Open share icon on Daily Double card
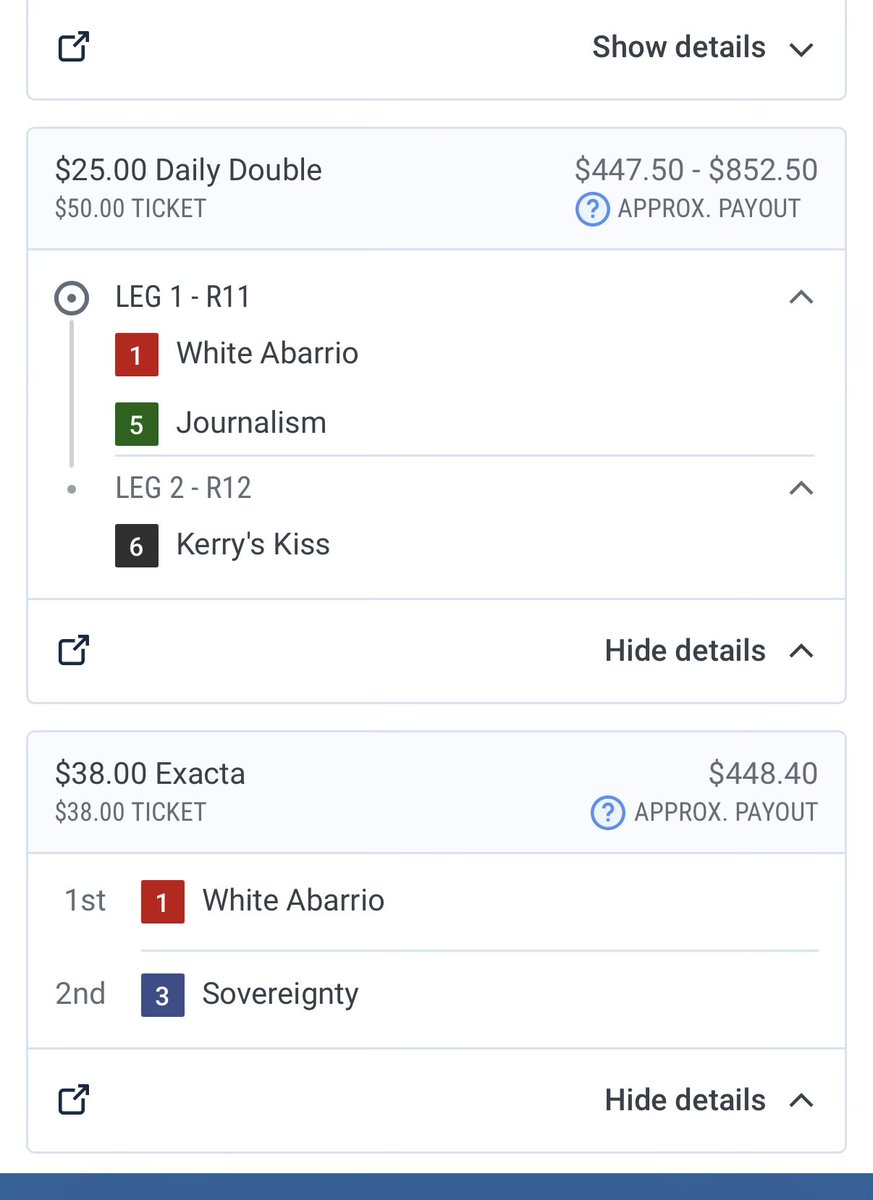This screenshot has width=873, height=1200. [x=74, y=650]
